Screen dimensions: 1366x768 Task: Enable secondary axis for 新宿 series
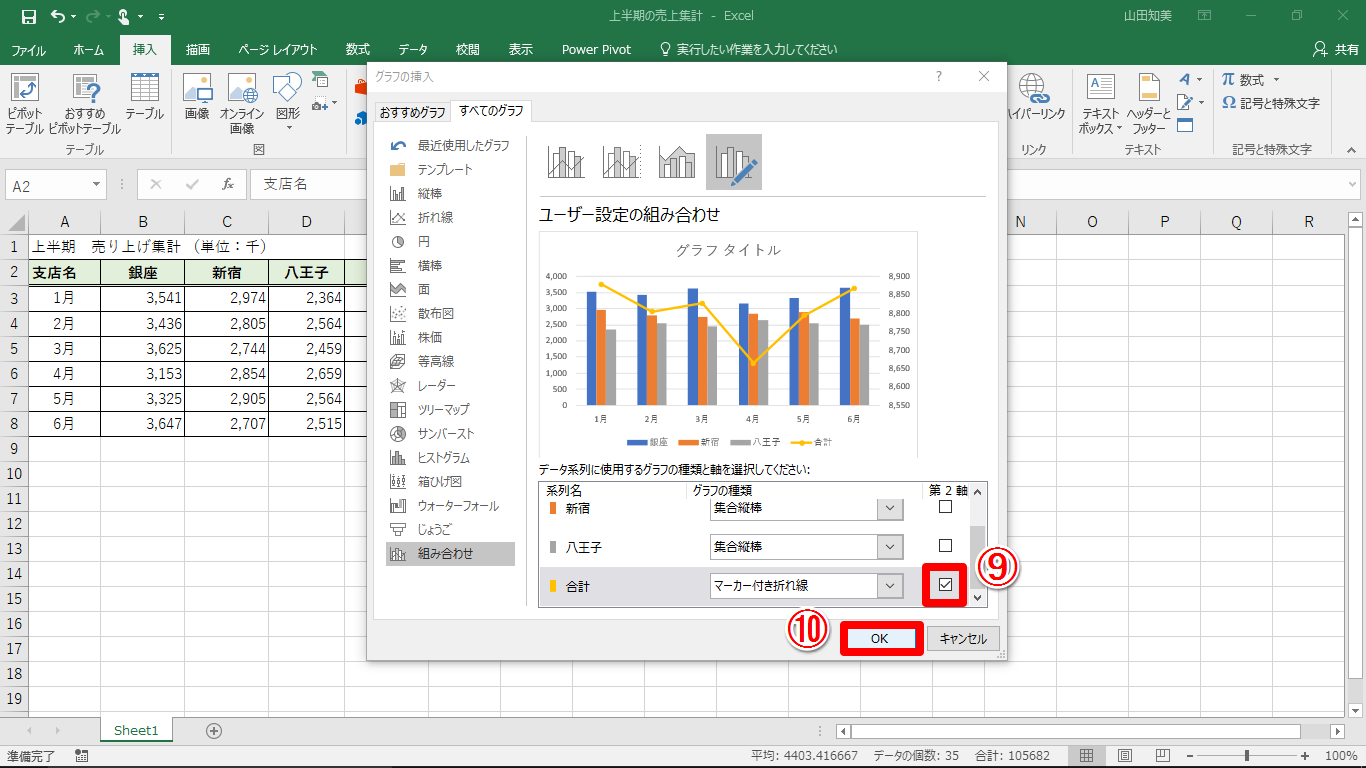click(x=945, y=507)
